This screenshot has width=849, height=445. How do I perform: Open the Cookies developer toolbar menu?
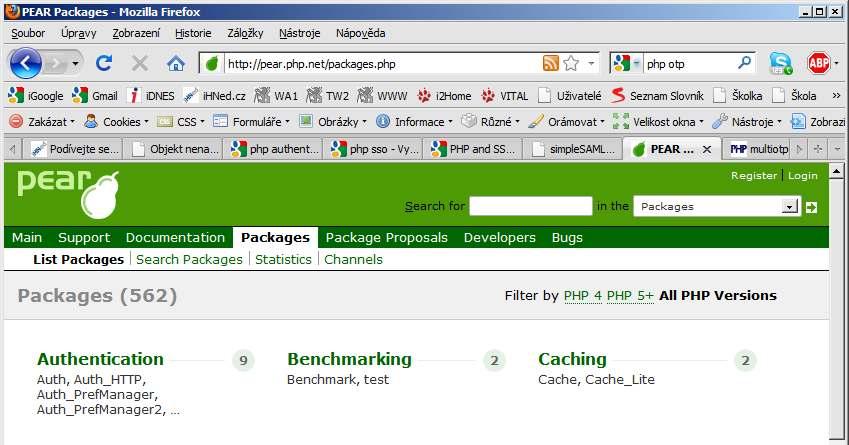(117, 122)
